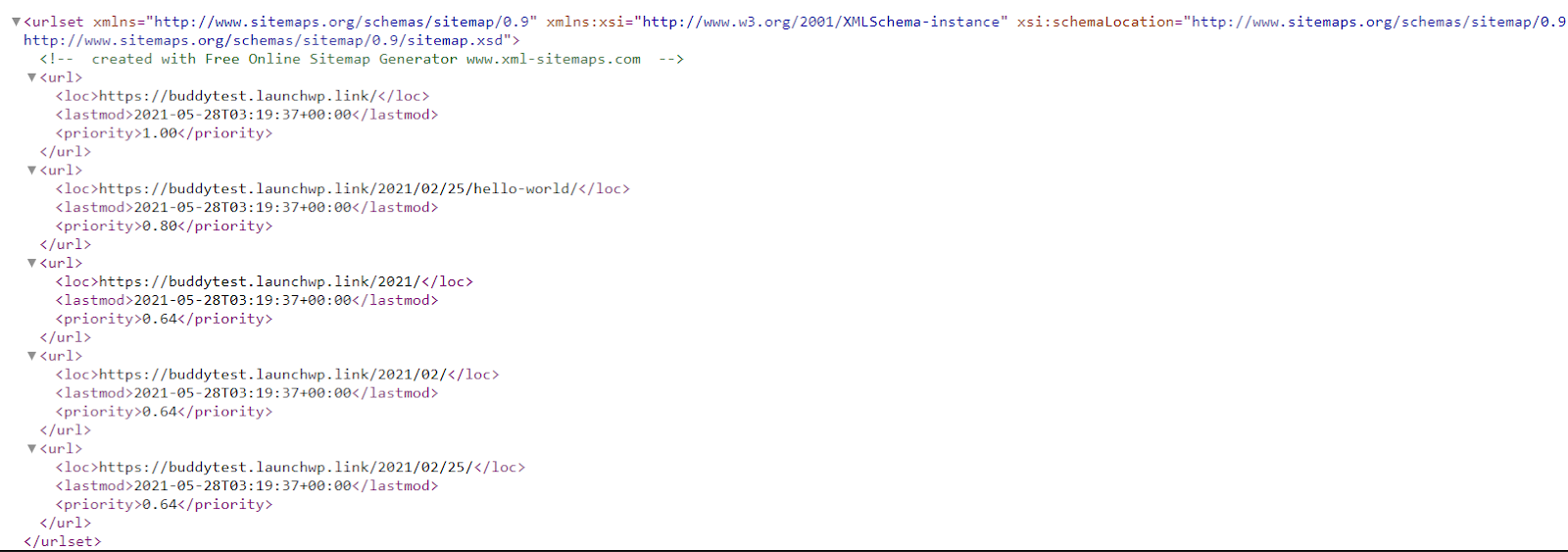Click the hello-world loc URL text
Screen dimensions: 1568x552
338,188
